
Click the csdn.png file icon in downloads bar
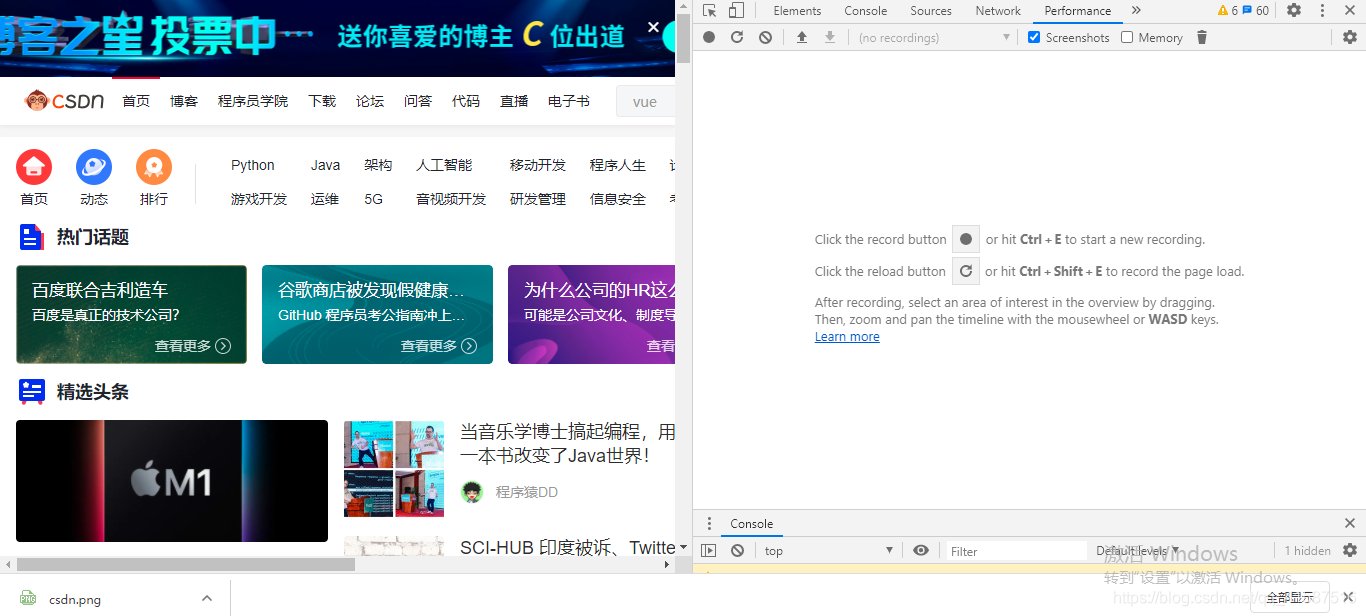(28, 598)
